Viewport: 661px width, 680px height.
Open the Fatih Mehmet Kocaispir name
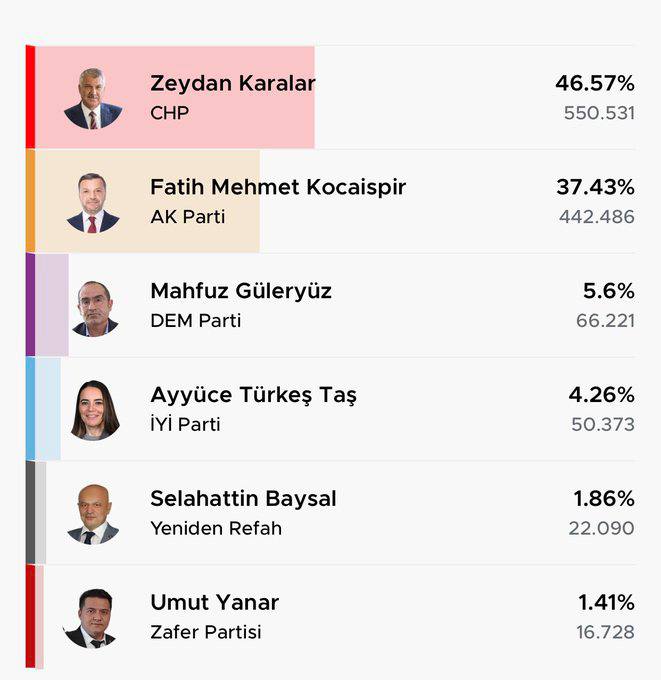pyautogui.click(x=278, y=187)
